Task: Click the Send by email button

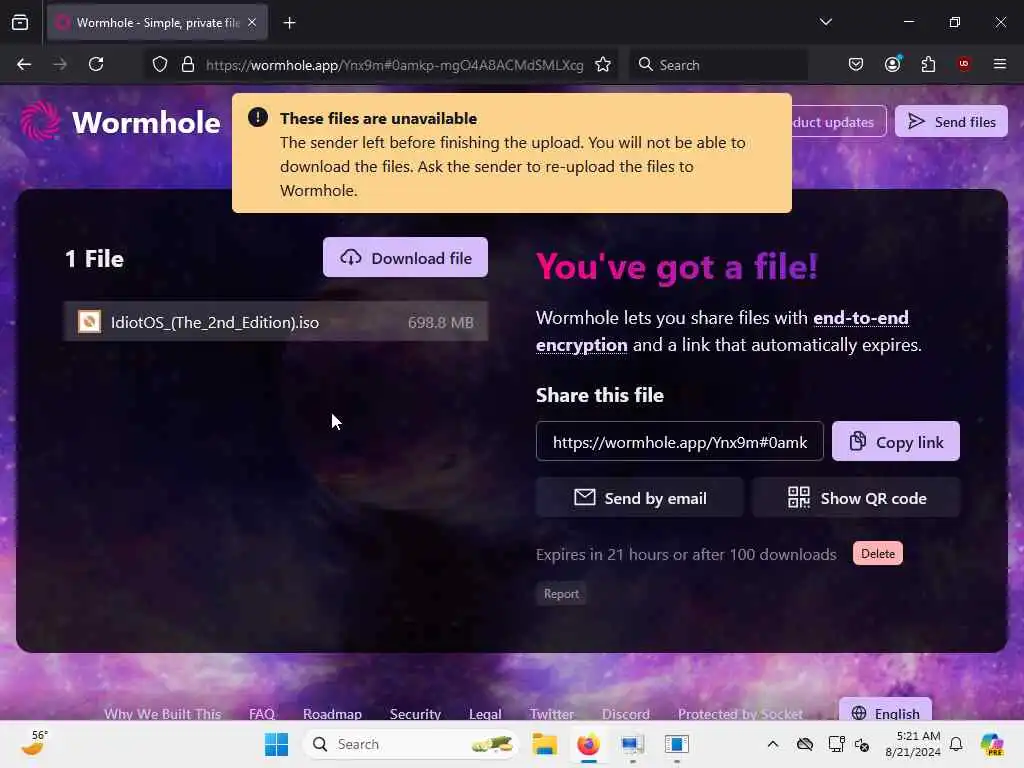Action: [639, 498]
